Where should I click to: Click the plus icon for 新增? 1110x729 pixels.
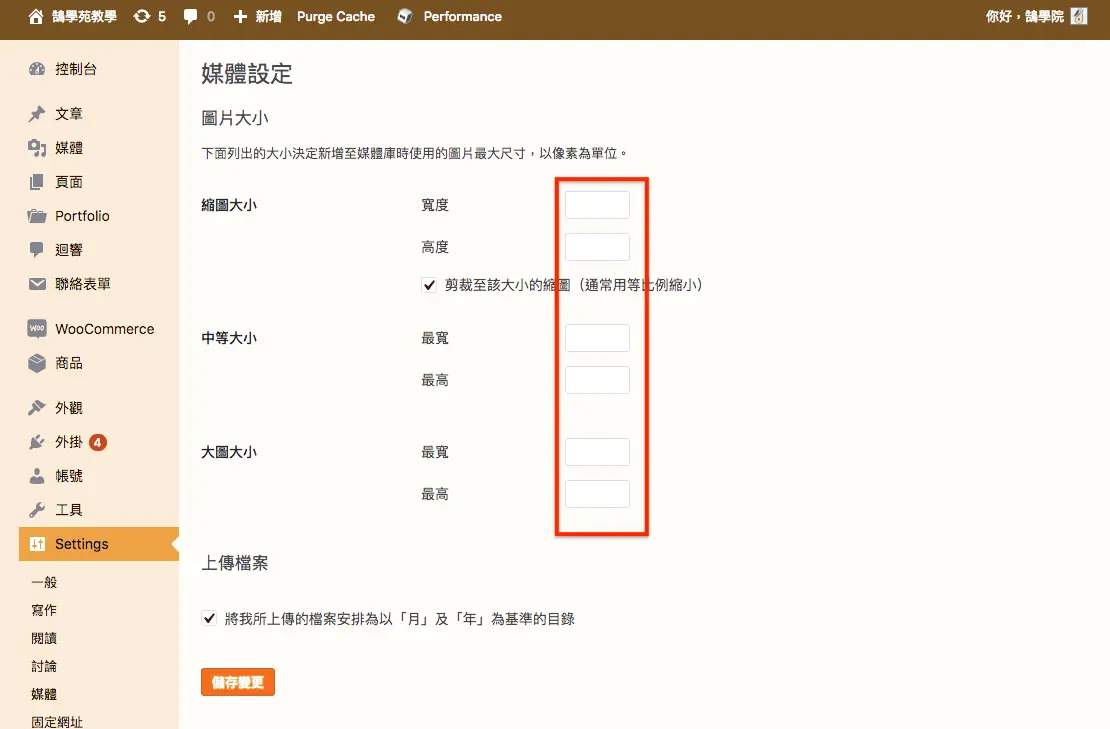tap(241, 16)
